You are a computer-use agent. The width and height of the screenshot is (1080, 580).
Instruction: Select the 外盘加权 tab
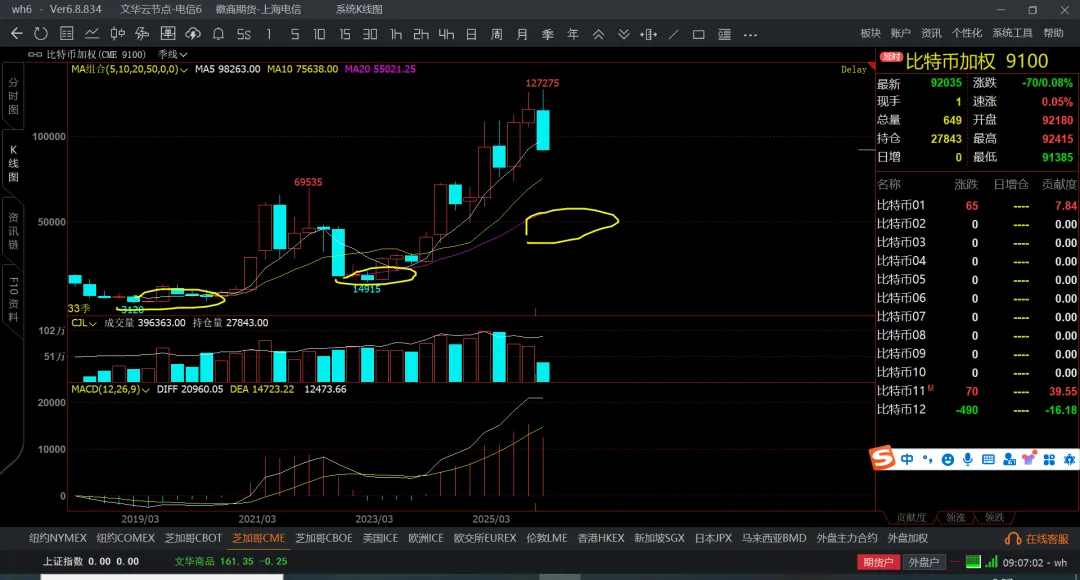coord(907,538)
